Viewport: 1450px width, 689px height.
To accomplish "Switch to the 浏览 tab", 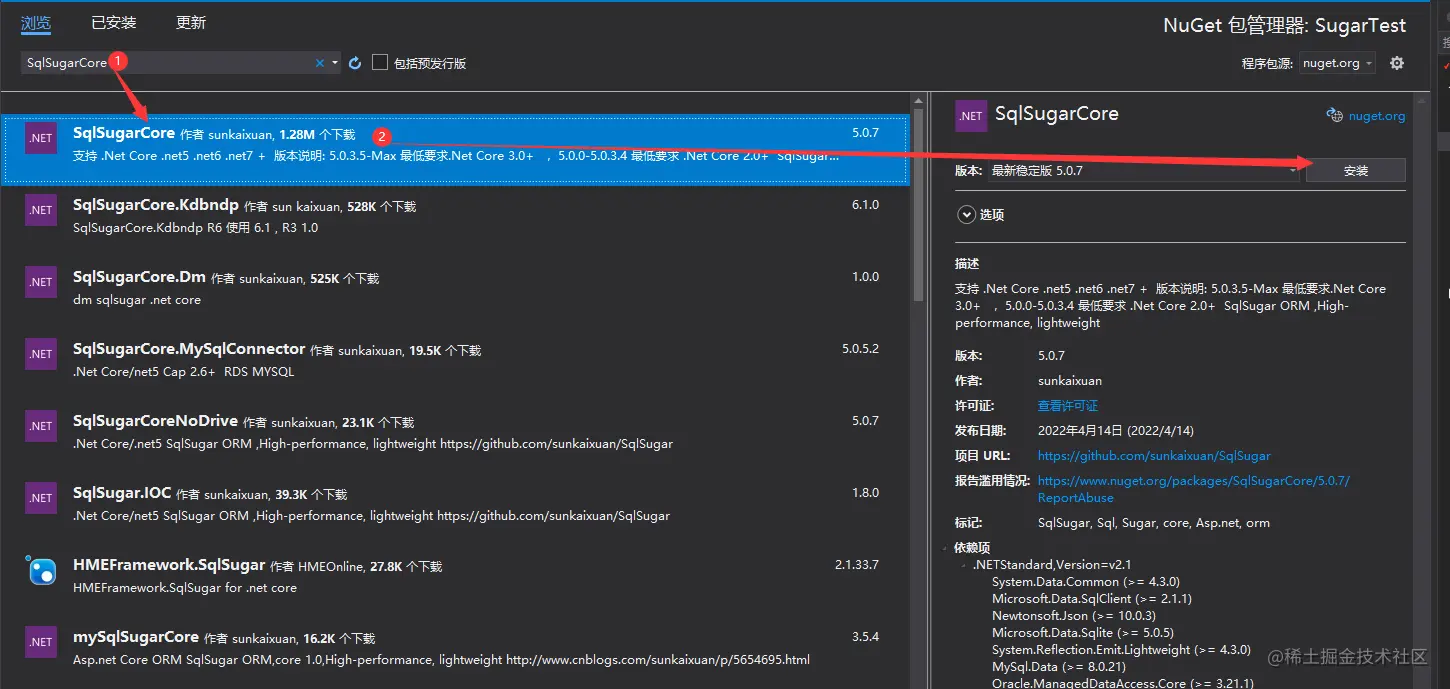I will click(x=35, y=22).
